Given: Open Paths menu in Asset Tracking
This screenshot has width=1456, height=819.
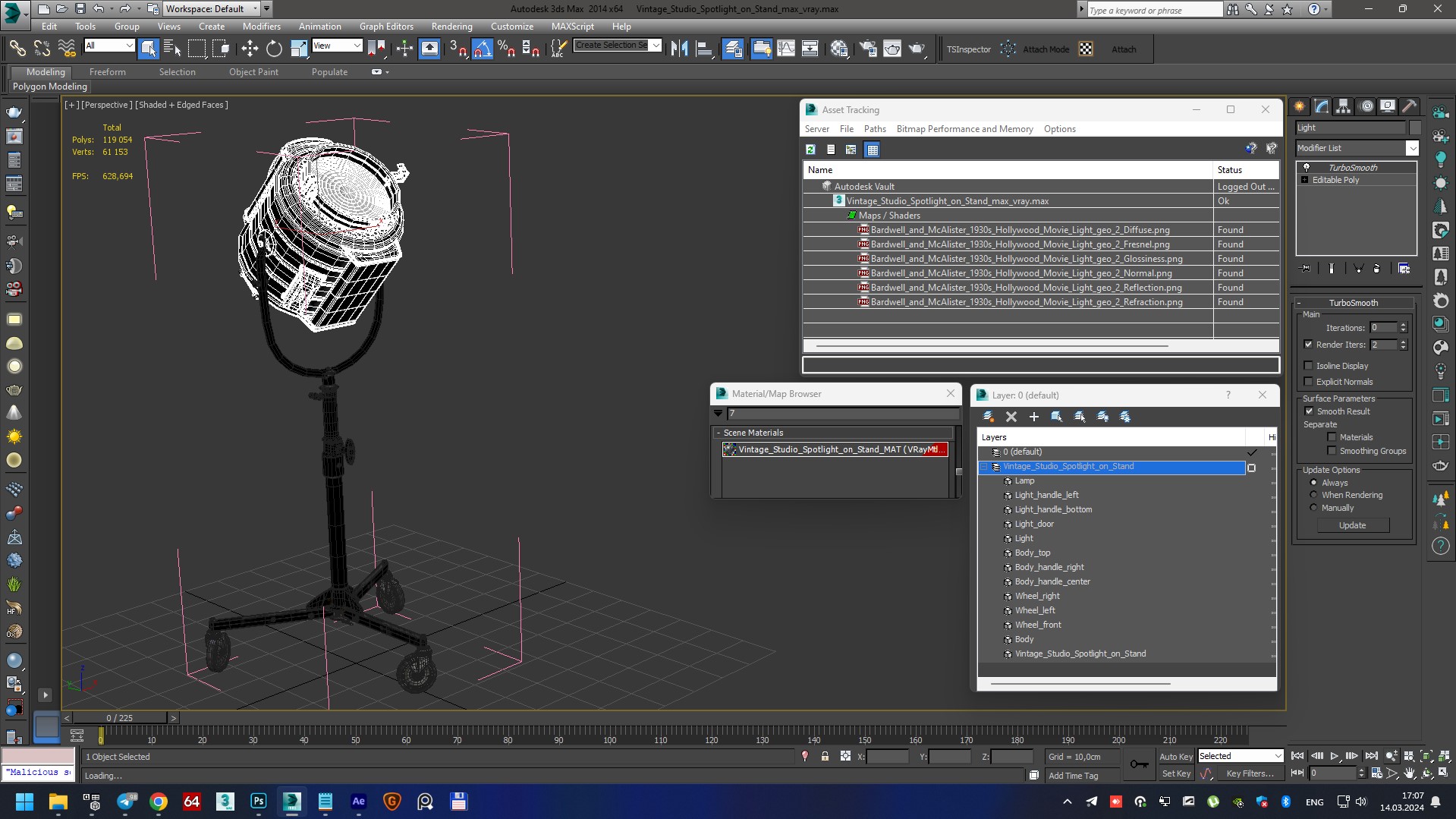Looking at the screenshot, I should 875,129.
